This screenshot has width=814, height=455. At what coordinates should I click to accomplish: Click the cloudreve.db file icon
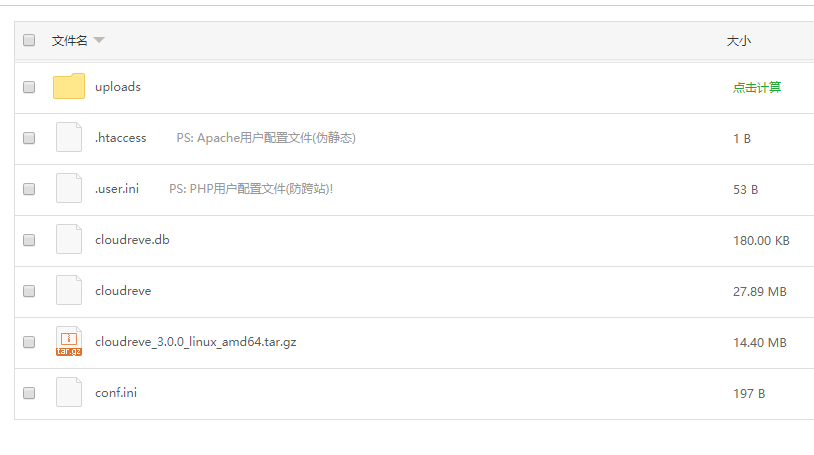coord(69,240)
